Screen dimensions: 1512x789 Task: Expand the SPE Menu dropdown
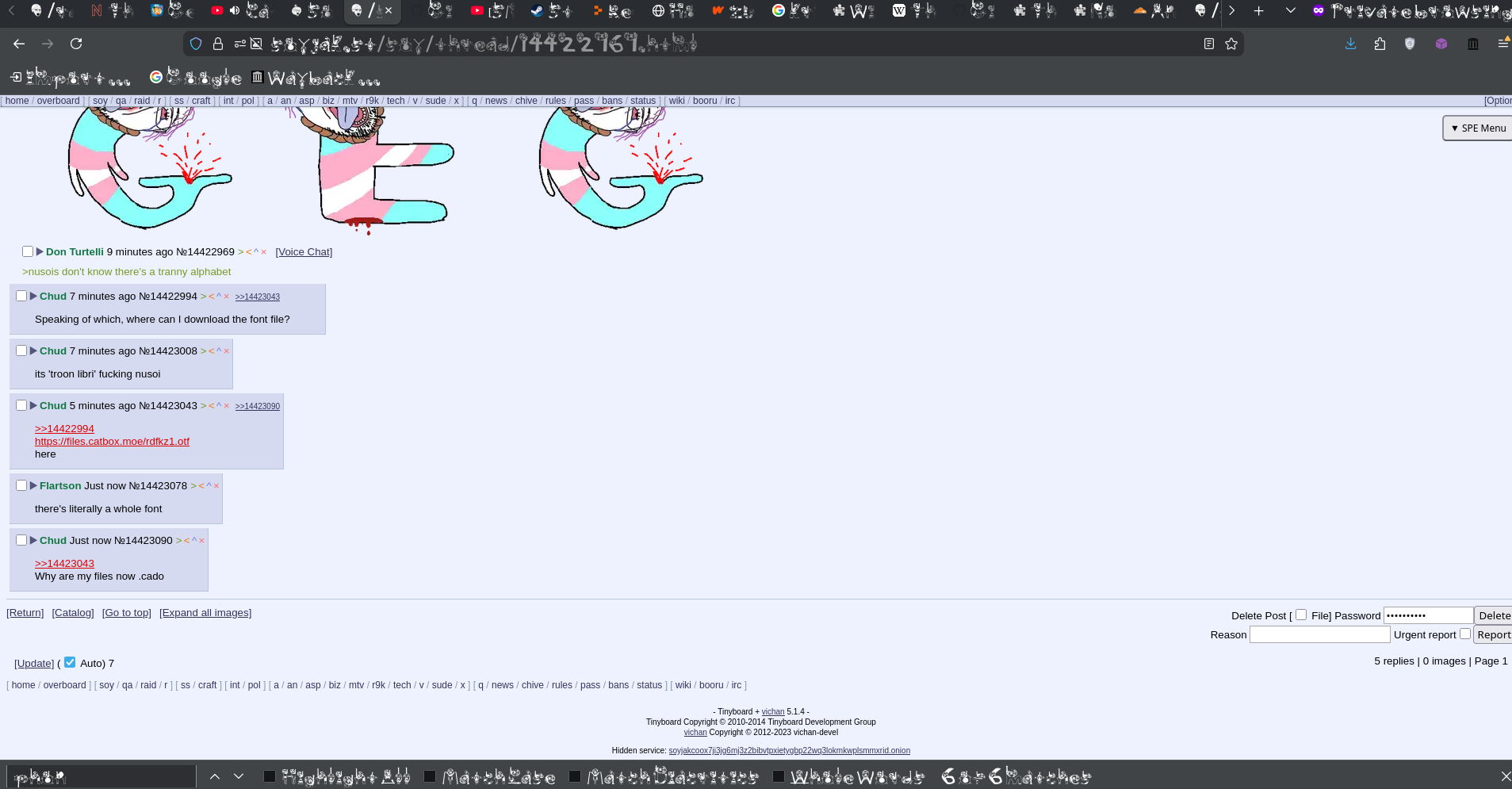[x=1478, y=128]
